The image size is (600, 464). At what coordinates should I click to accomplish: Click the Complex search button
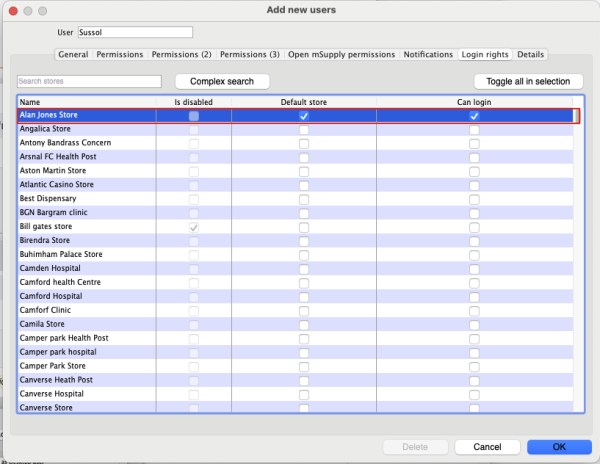point(222,81)
